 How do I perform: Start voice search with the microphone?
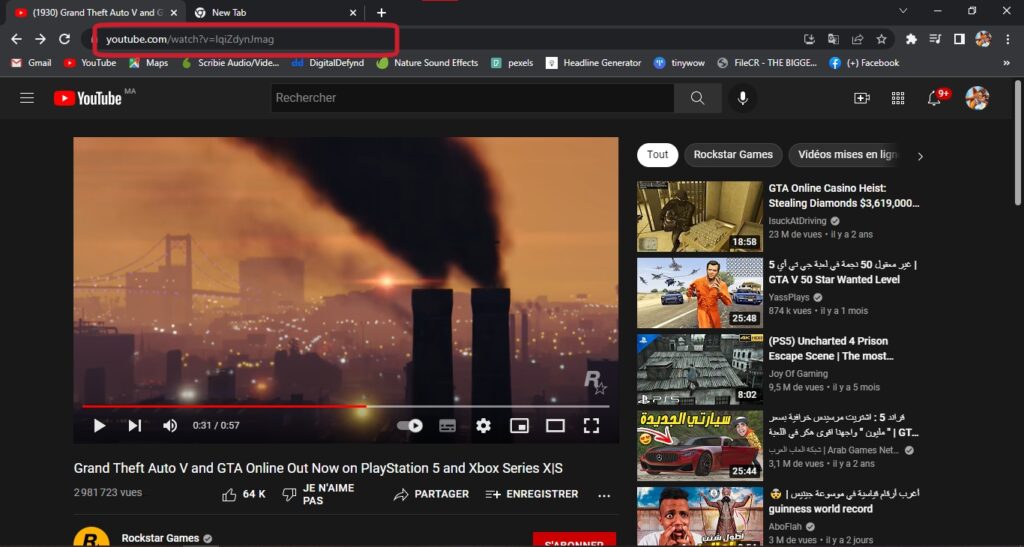(743, 98)
